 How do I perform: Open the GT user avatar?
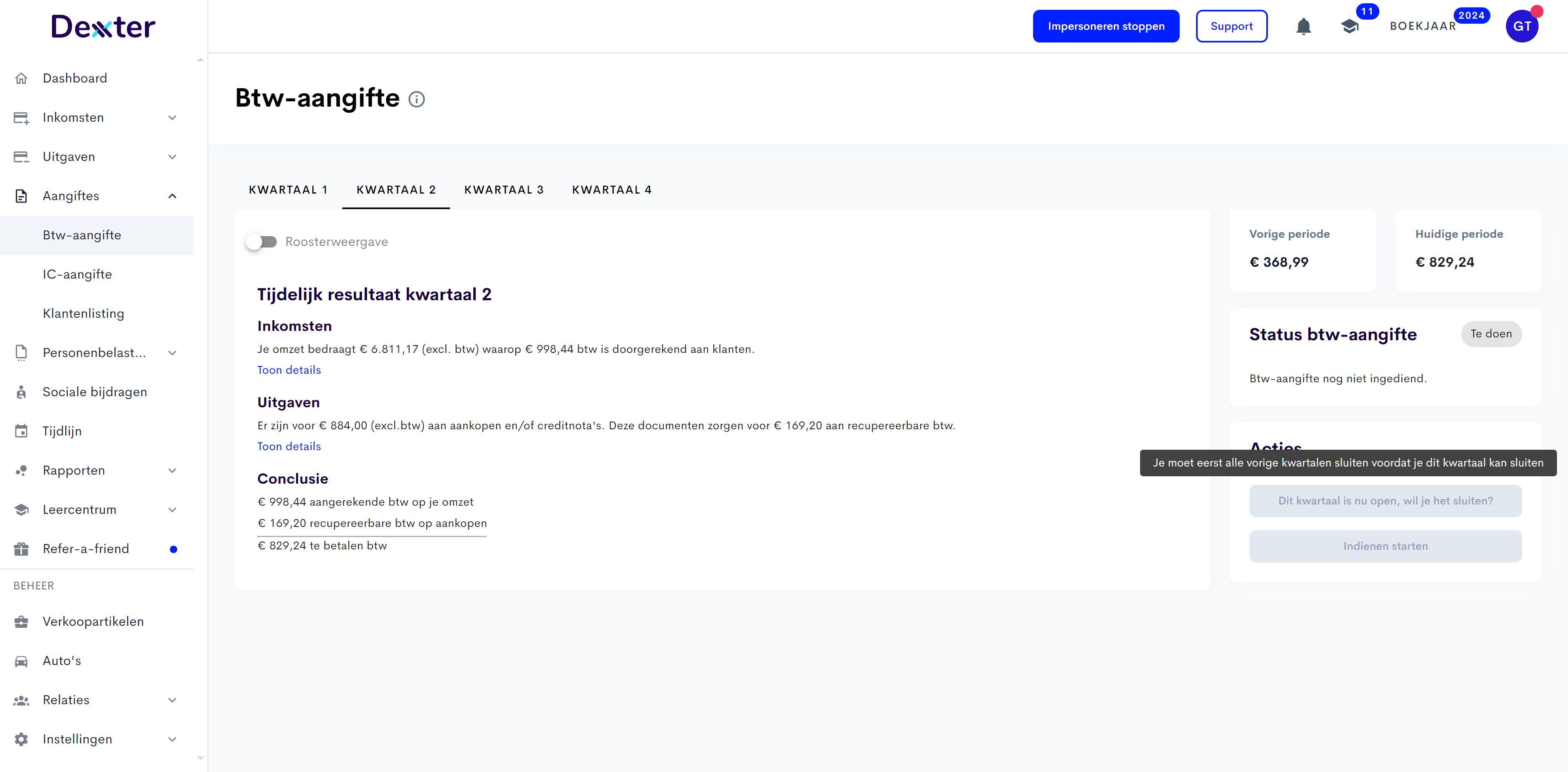pos(1521,26)
